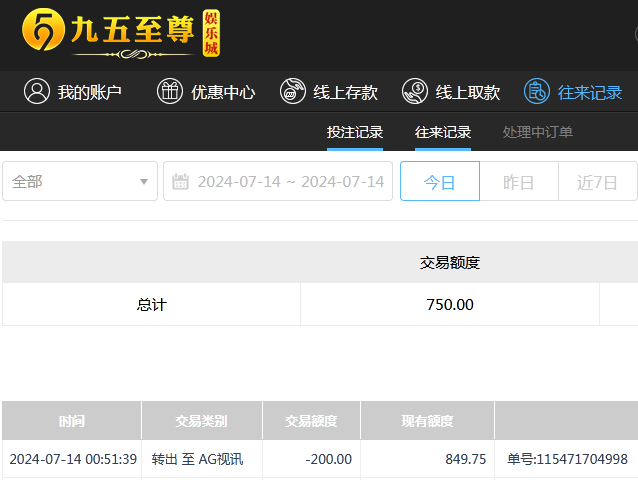Click order number 单号:115471704998
This screenshot has height=480, width=638.
point(567,459)
